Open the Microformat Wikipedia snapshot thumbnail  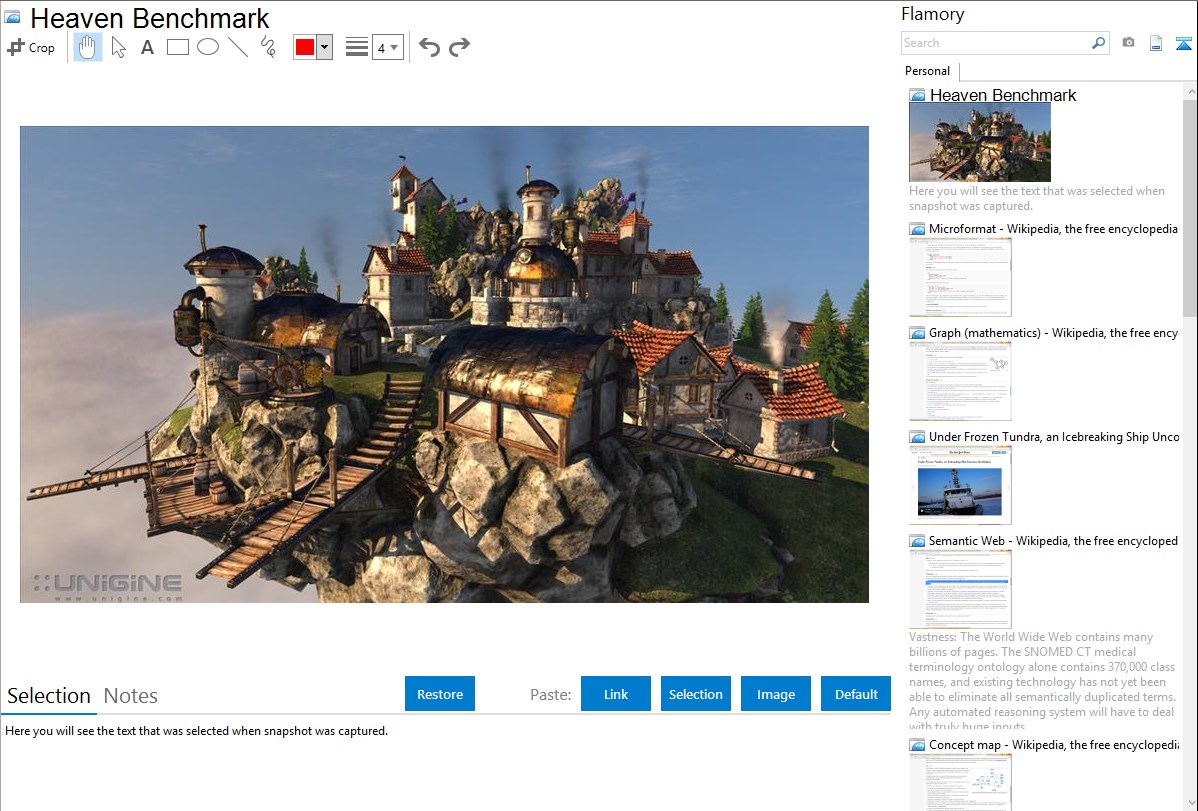960,277
